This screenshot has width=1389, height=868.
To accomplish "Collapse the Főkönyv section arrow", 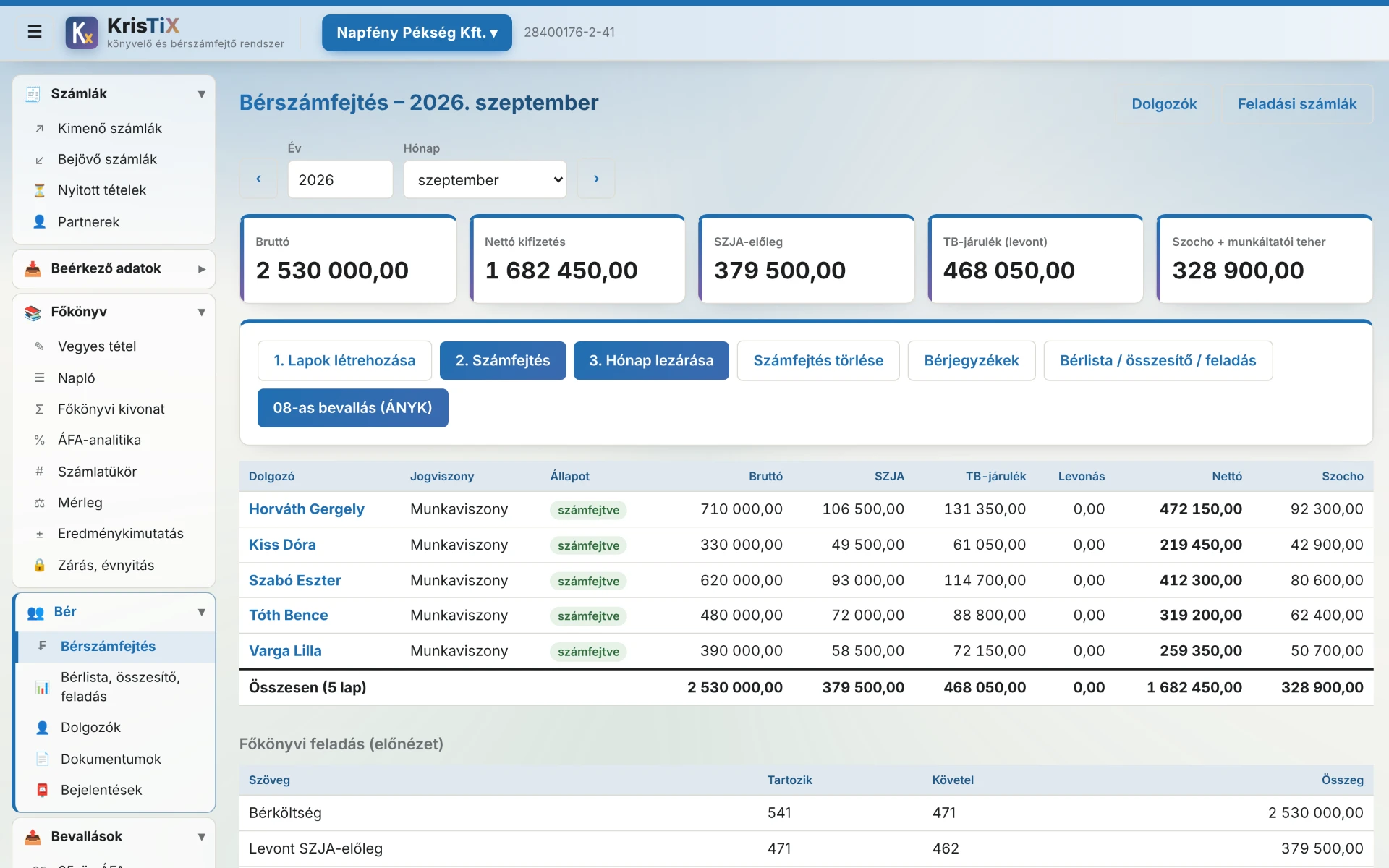I will [202, 312].
